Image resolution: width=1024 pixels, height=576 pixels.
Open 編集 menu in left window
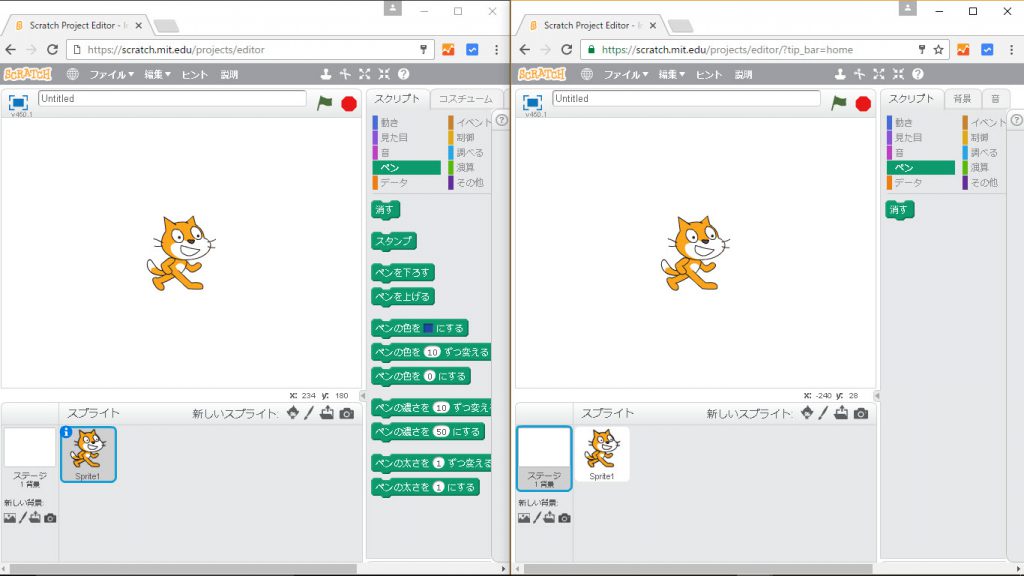[x=157, y=74]
